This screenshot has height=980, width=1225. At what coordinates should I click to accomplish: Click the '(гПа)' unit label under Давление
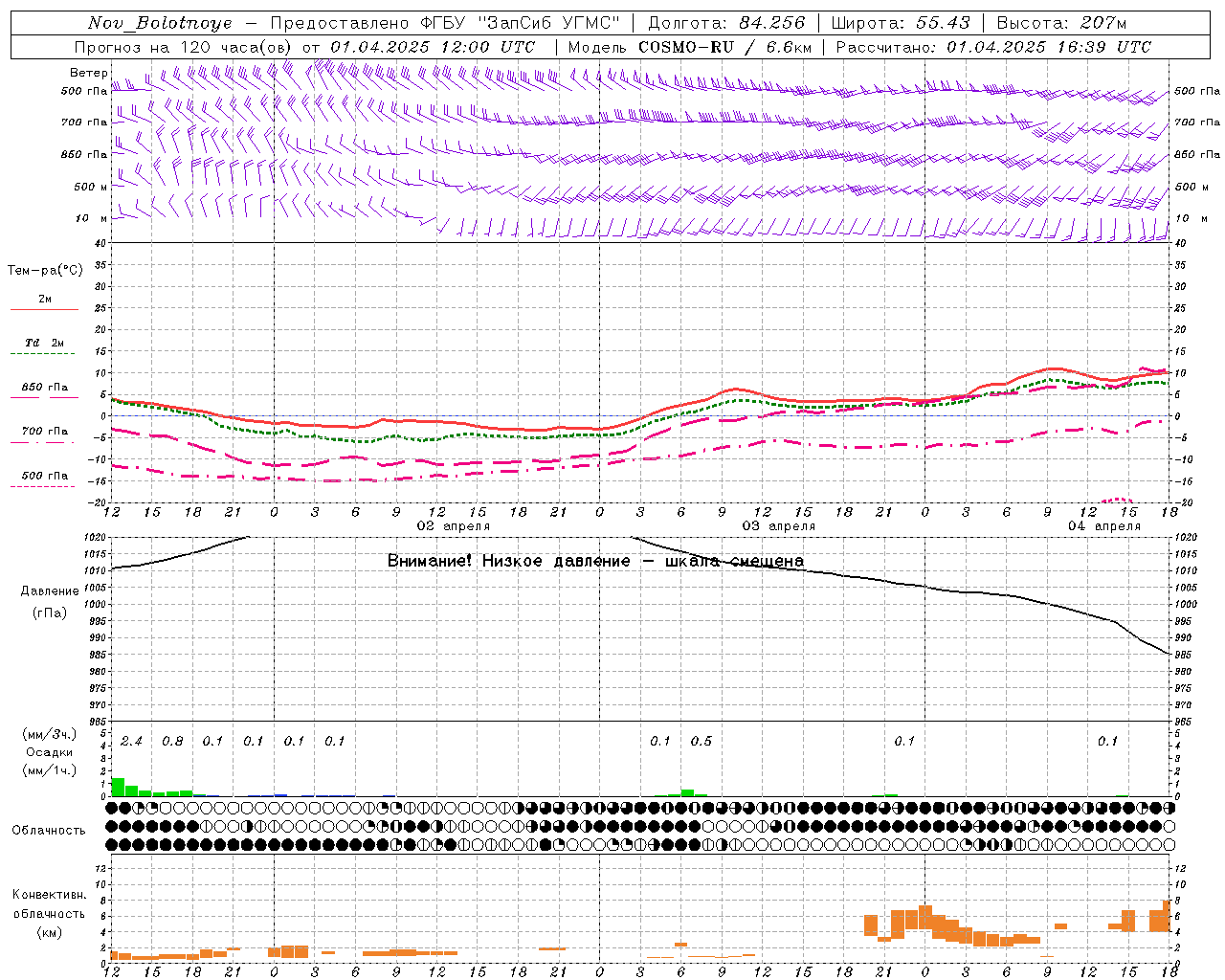click(x=50, y=612)
